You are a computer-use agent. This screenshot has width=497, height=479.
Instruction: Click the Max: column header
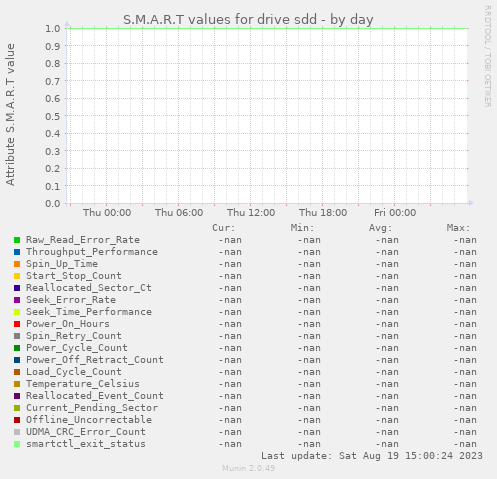(458, 228)
